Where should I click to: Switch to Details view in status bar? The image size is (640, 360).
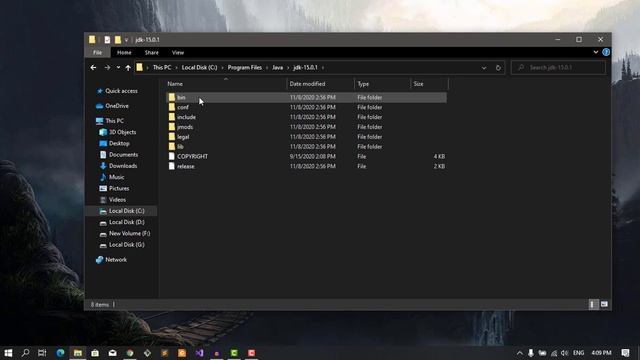[x=593, y=304]
